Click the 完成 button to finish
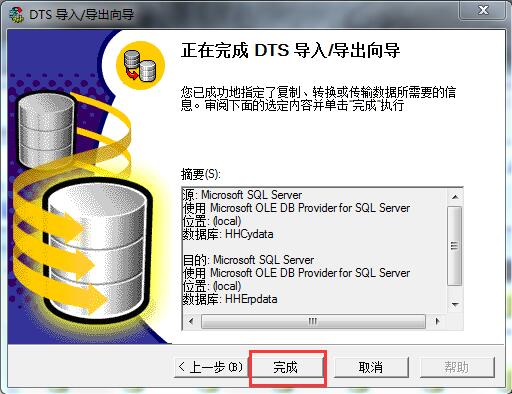The height and width of the screenshot is (394, 512). 288,367
